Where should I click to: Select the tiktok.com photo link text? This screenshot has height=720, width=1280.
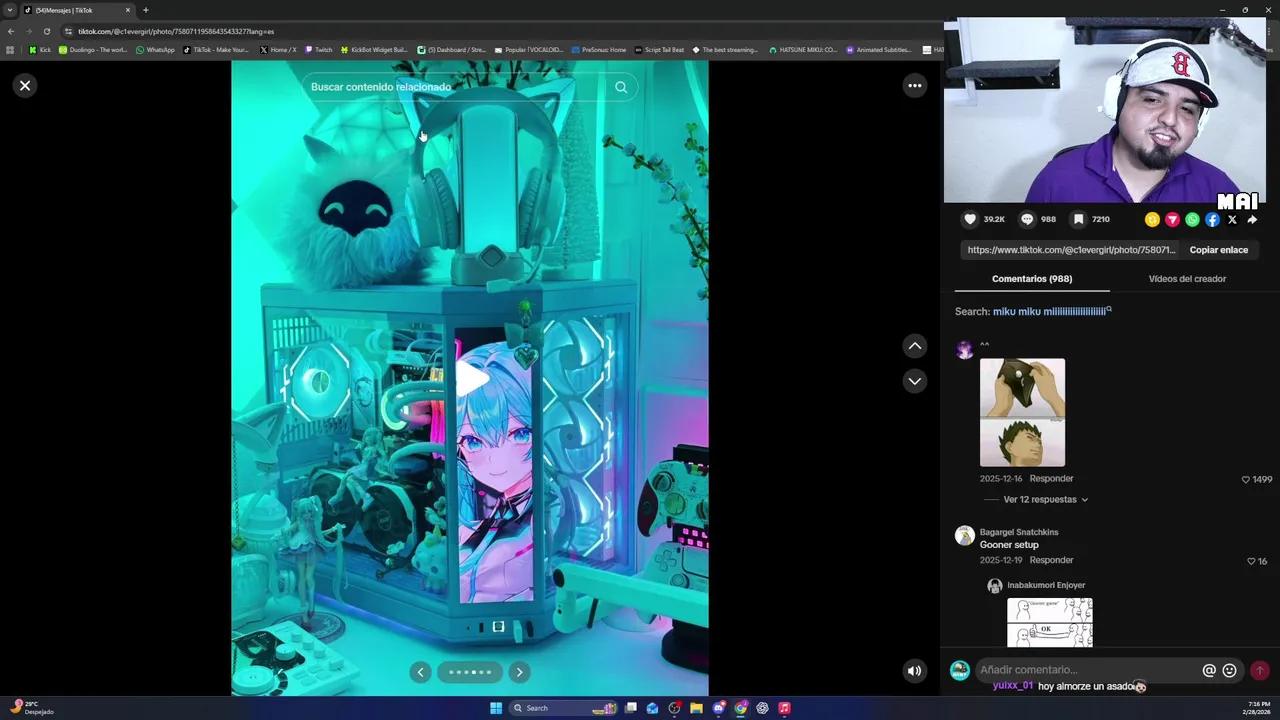1071,250
